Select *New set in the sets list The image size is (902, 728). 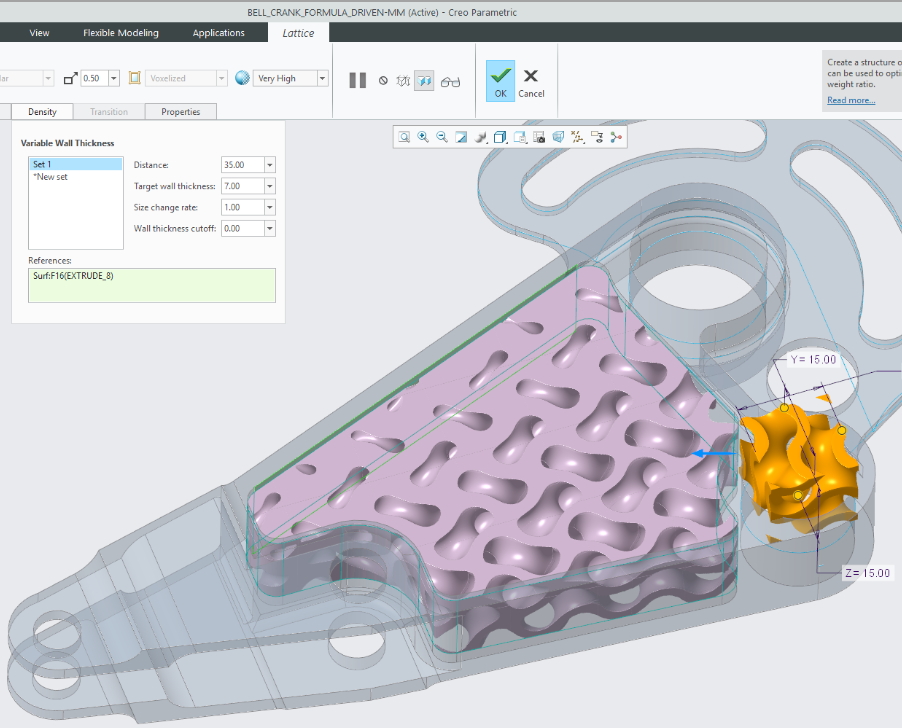pyautogui.click(x=50, y=177)
